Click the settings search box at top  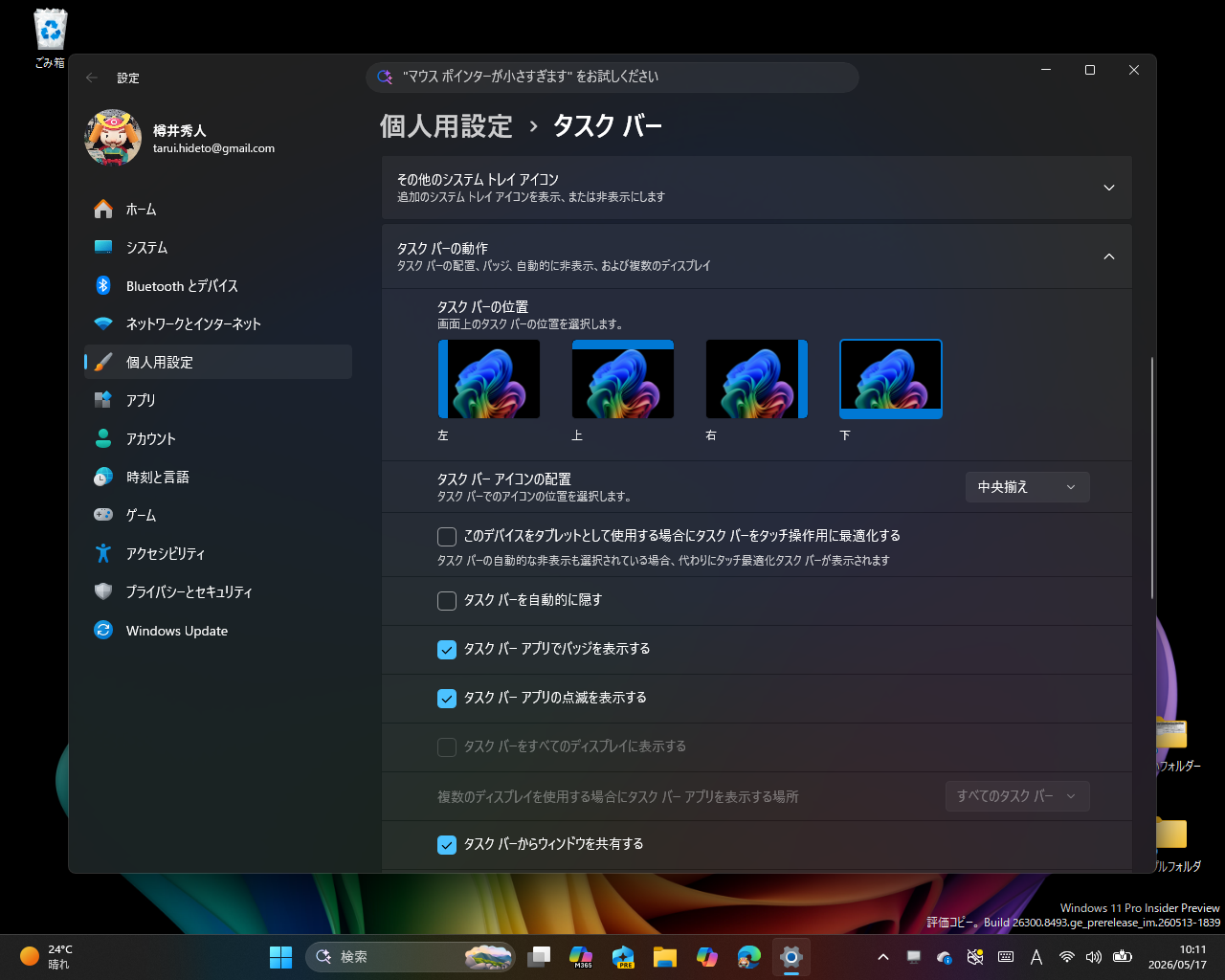612,77
